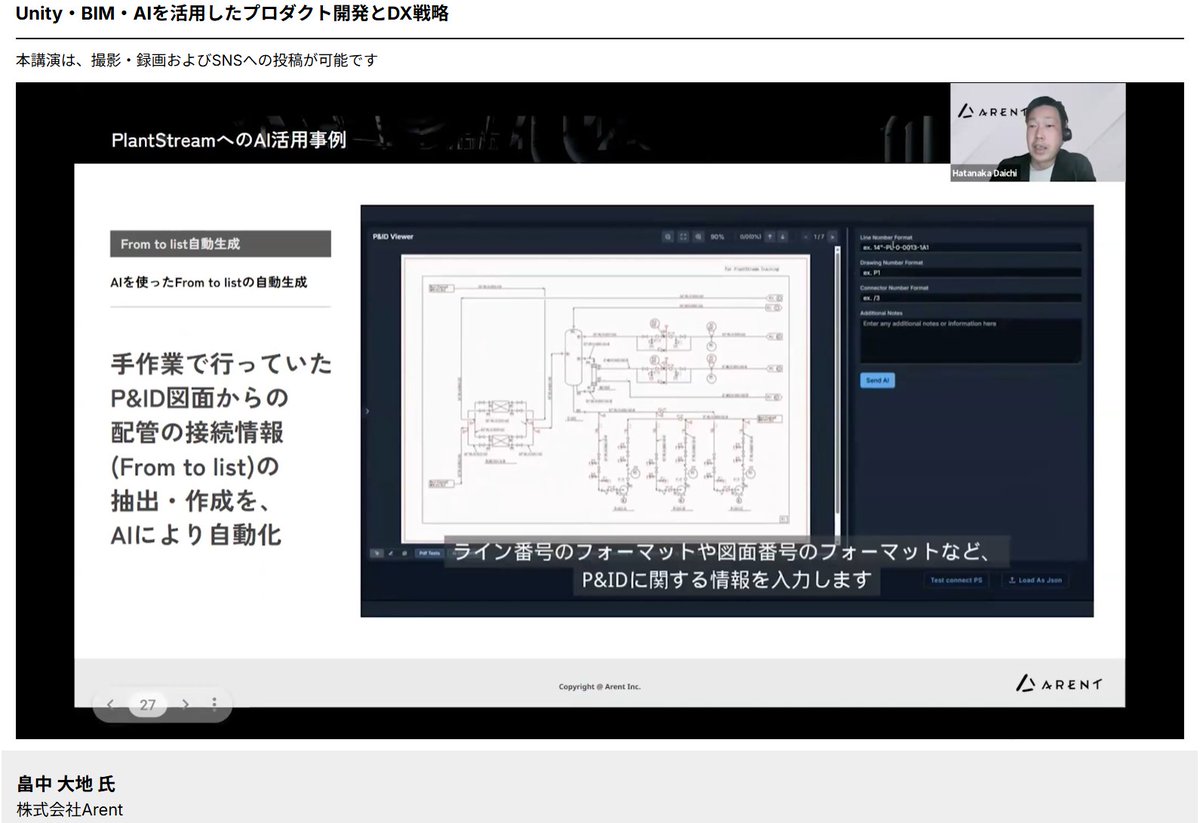Screen dimensions: 1200x823
Task: Click the speaker name 畠中 大地 氏
Action: (66, 784)
